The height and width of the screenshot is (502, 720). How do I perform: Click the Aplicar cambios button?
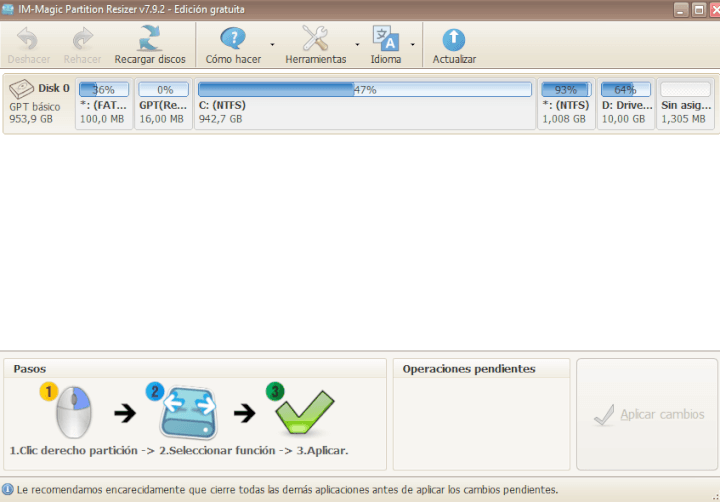coord(647,414)
